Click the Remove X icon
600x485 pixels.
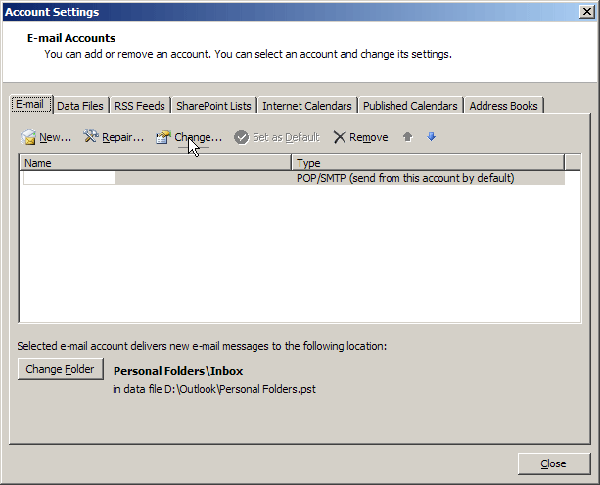(x=339, y=137)
